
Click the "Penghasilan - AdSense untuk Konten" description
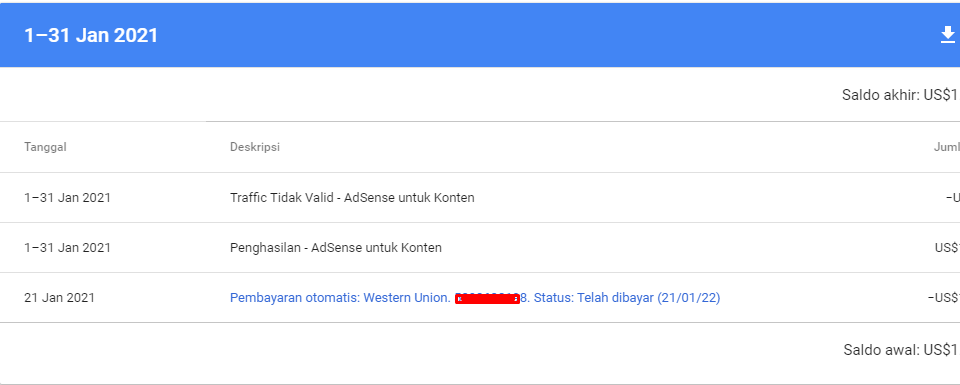pos(336,248)
